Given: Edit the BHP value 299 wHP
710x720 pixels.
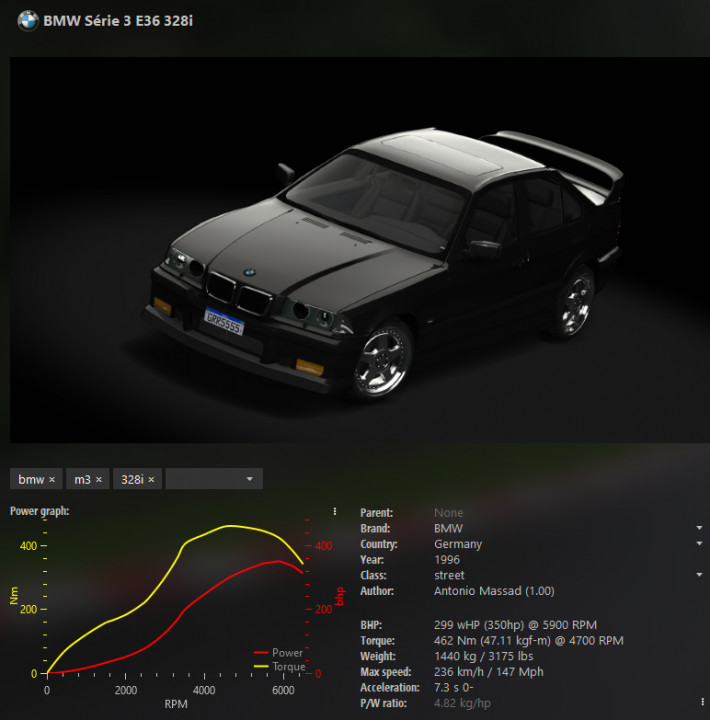Looking at the screenshot, I should [515, 625].
